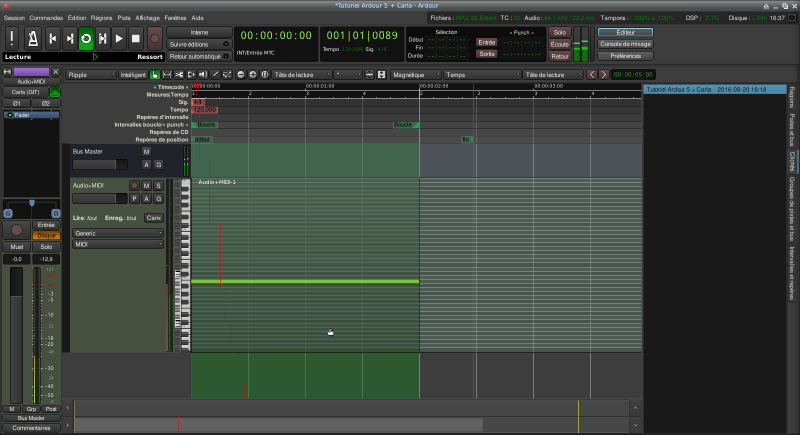The height and width of the screenshot is (435, 800).
Task: Open the Tête de lecture edit point dropdown
Action: pyautogui.click(x=553, y=75)
